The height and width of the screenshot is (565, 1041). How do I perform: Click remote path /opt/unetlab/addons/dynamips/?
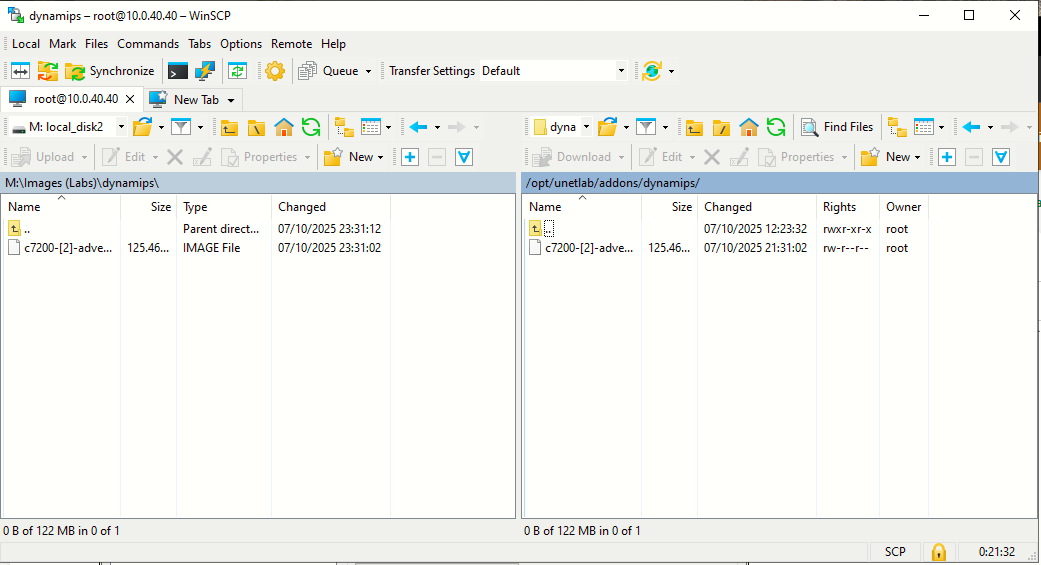pyautogui.click(x=613, y=183)
